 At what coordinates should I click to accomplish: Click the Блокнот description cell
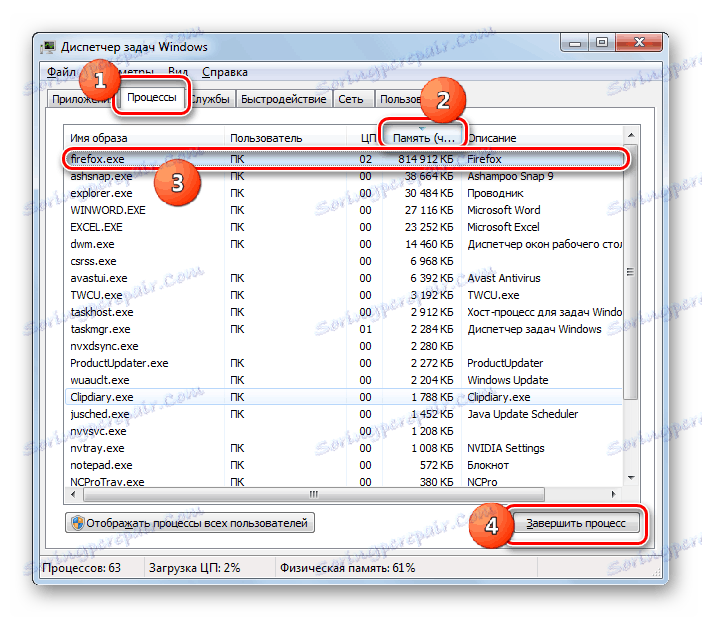coord(488,465)
